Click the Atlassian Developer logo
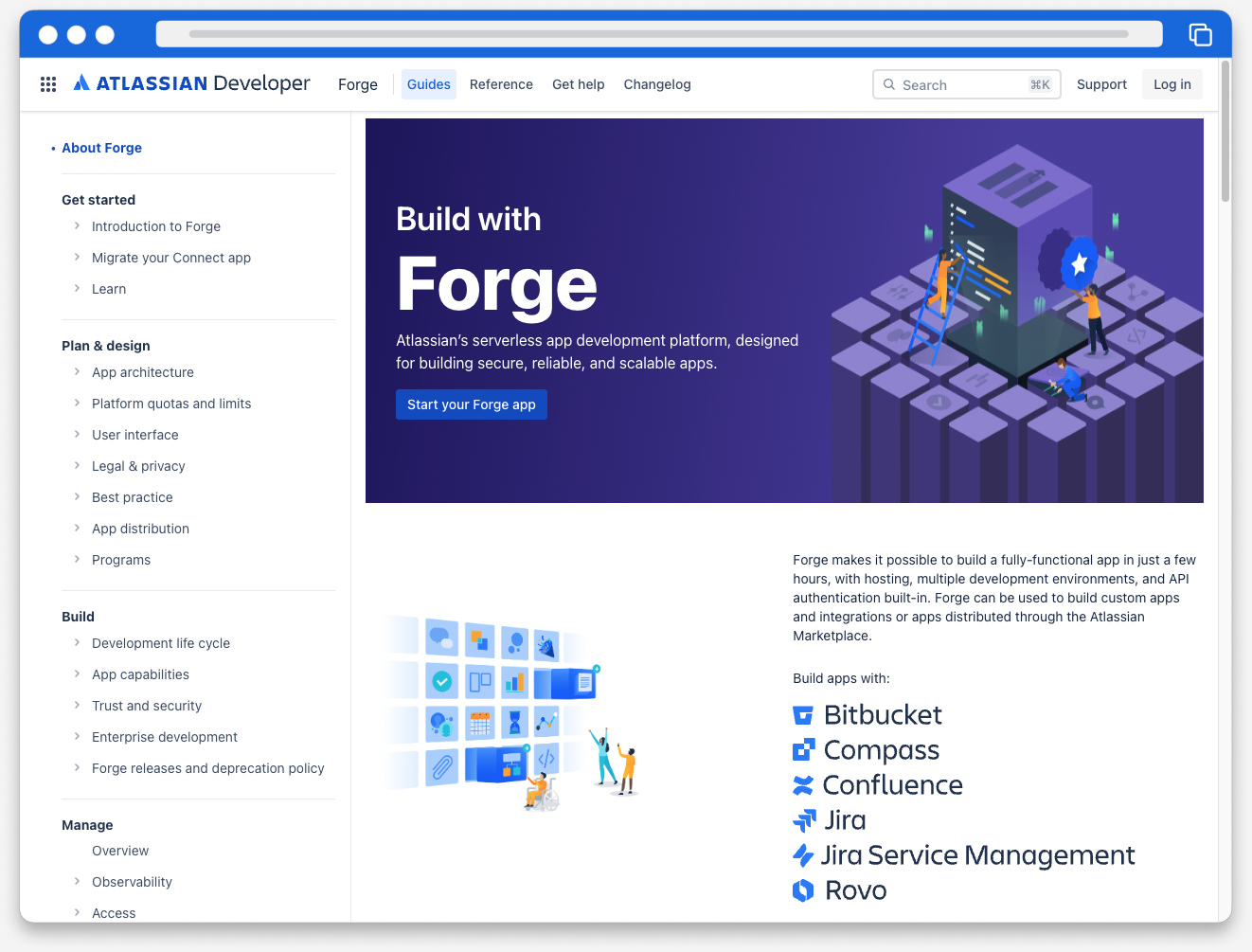The image size is (1252, 952). pos(192,83)
